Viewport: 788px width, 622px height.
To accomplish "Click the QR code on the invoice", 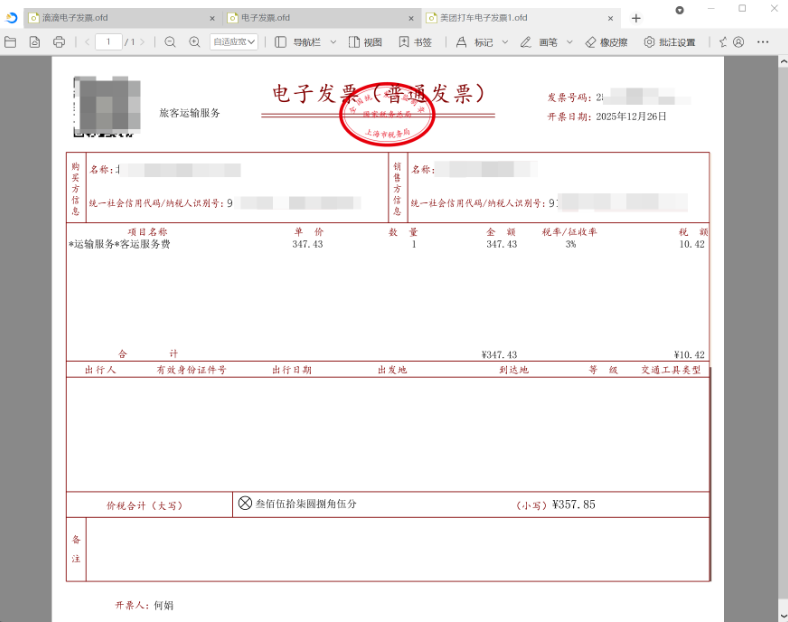I will tap(107, 107).
